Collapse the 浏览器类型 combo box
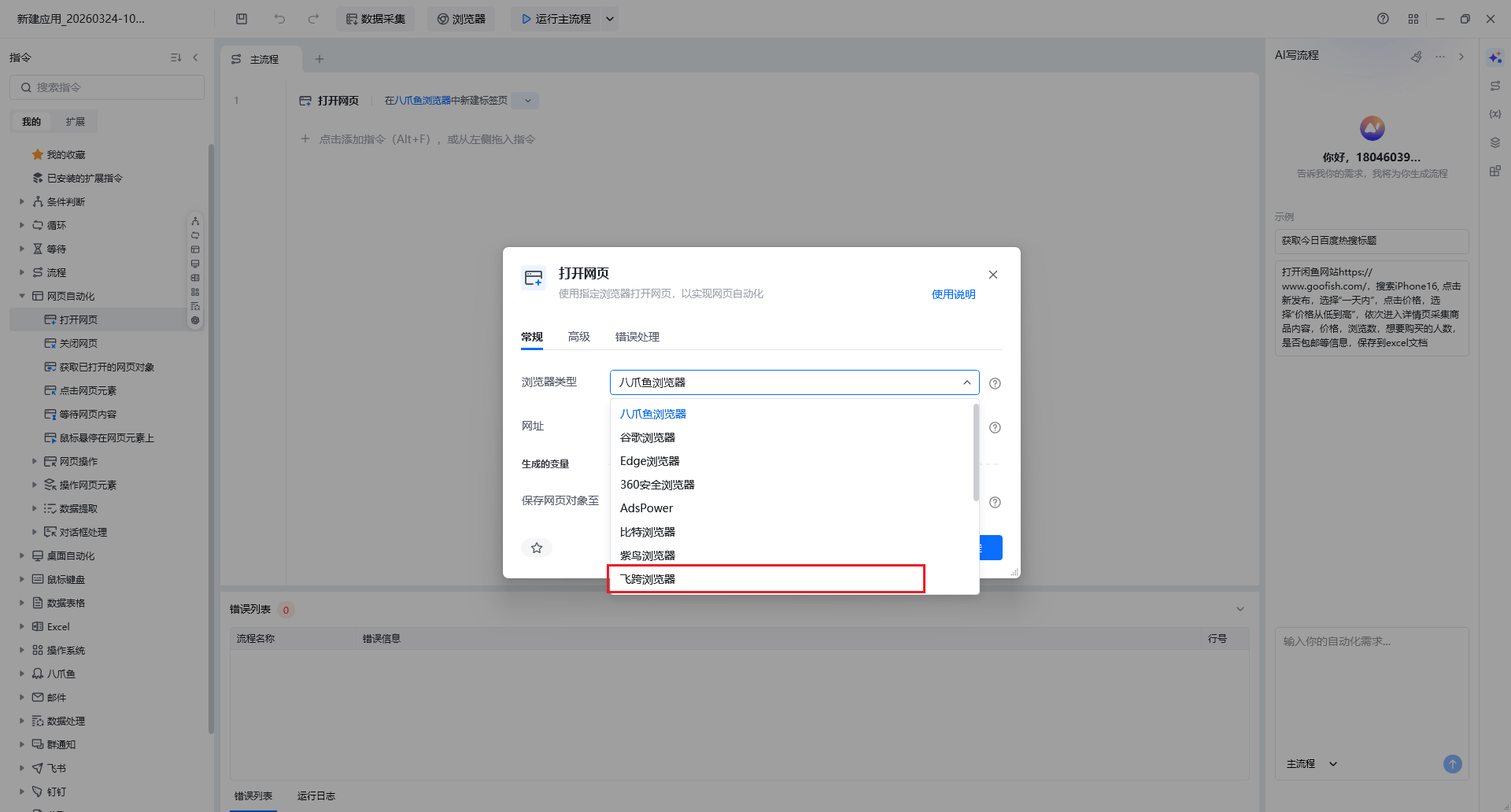The image size is (1511, 812). [966, 382]
